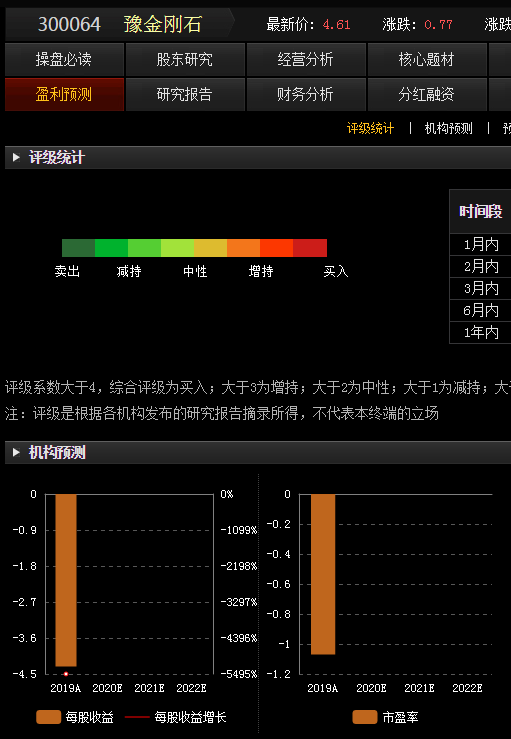The image size is (511, 739).
Task: Click the 2019A earnings growth data point
Action: click(x=66, y=674)
